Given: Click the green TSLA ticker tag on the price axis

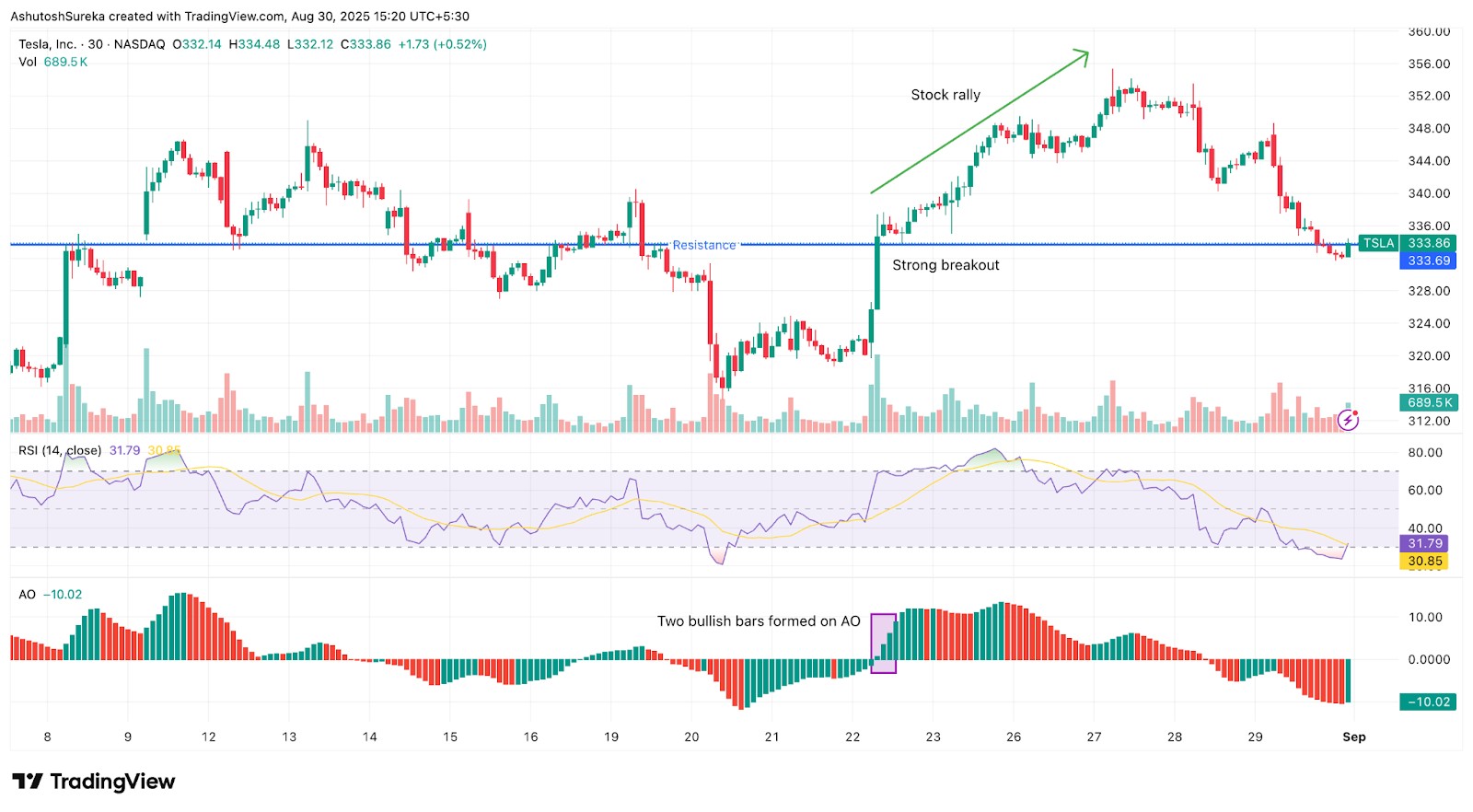Looking at the screenshot, I should tap(1378, 243).
